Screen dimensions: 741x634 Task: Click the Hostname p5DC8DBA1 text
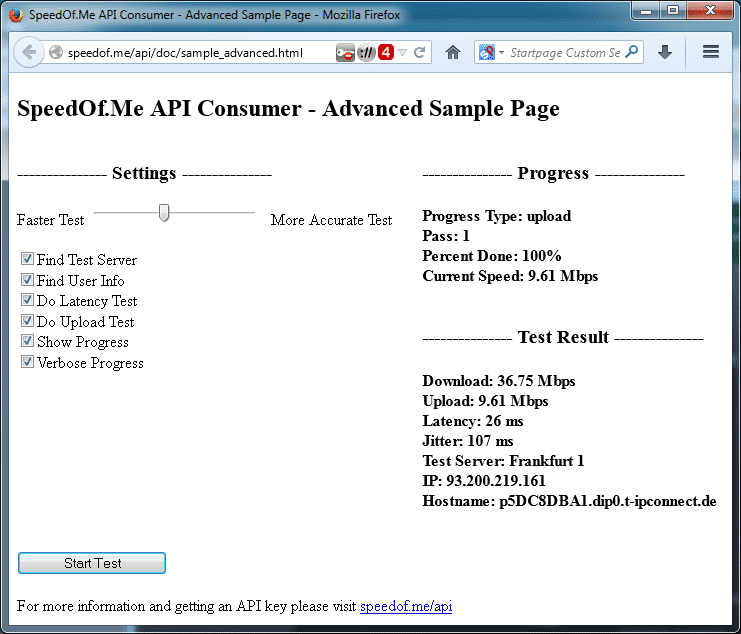coord(569,501)
